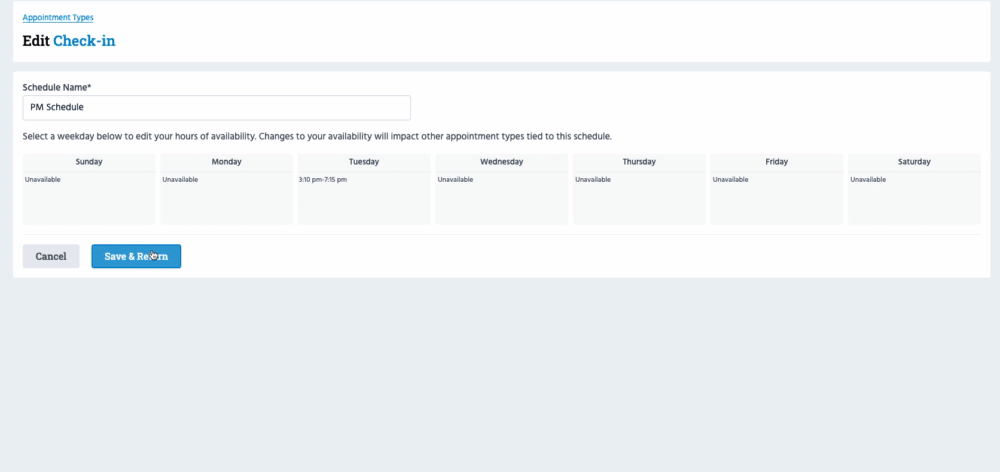Click Unavailable text under Thursday

(x=593, y=180)
